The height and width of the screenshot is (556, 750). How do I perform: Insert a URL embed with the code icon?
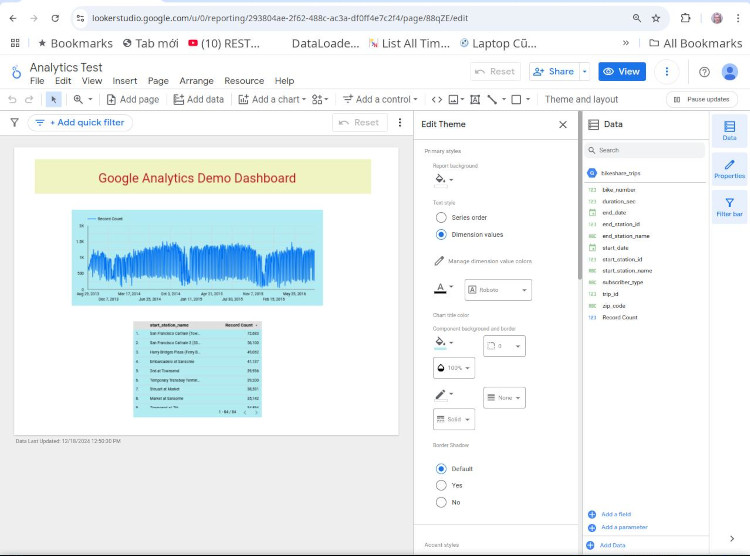point(437,100)
